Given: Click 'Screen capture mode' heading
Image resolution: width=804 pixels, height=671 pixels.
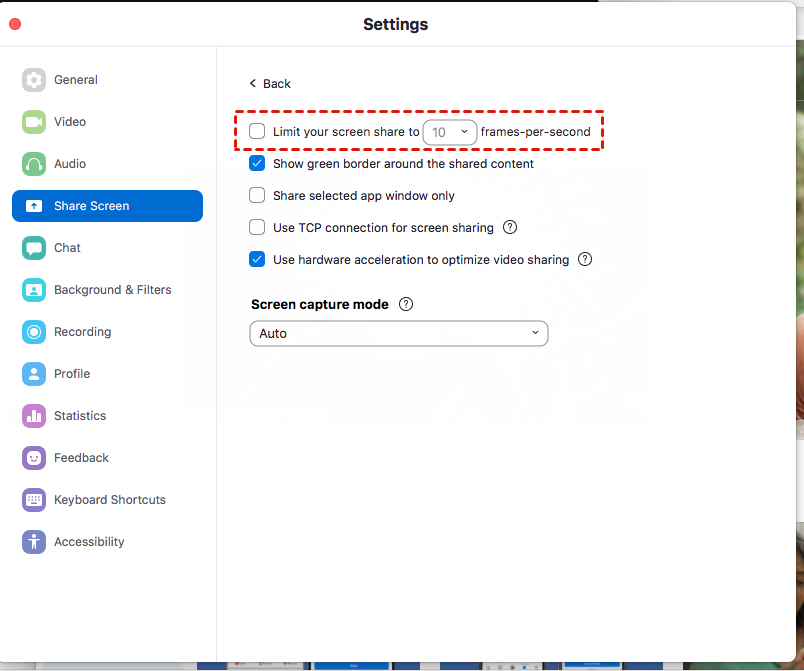Looking at the screenshot, I should 320,304.
